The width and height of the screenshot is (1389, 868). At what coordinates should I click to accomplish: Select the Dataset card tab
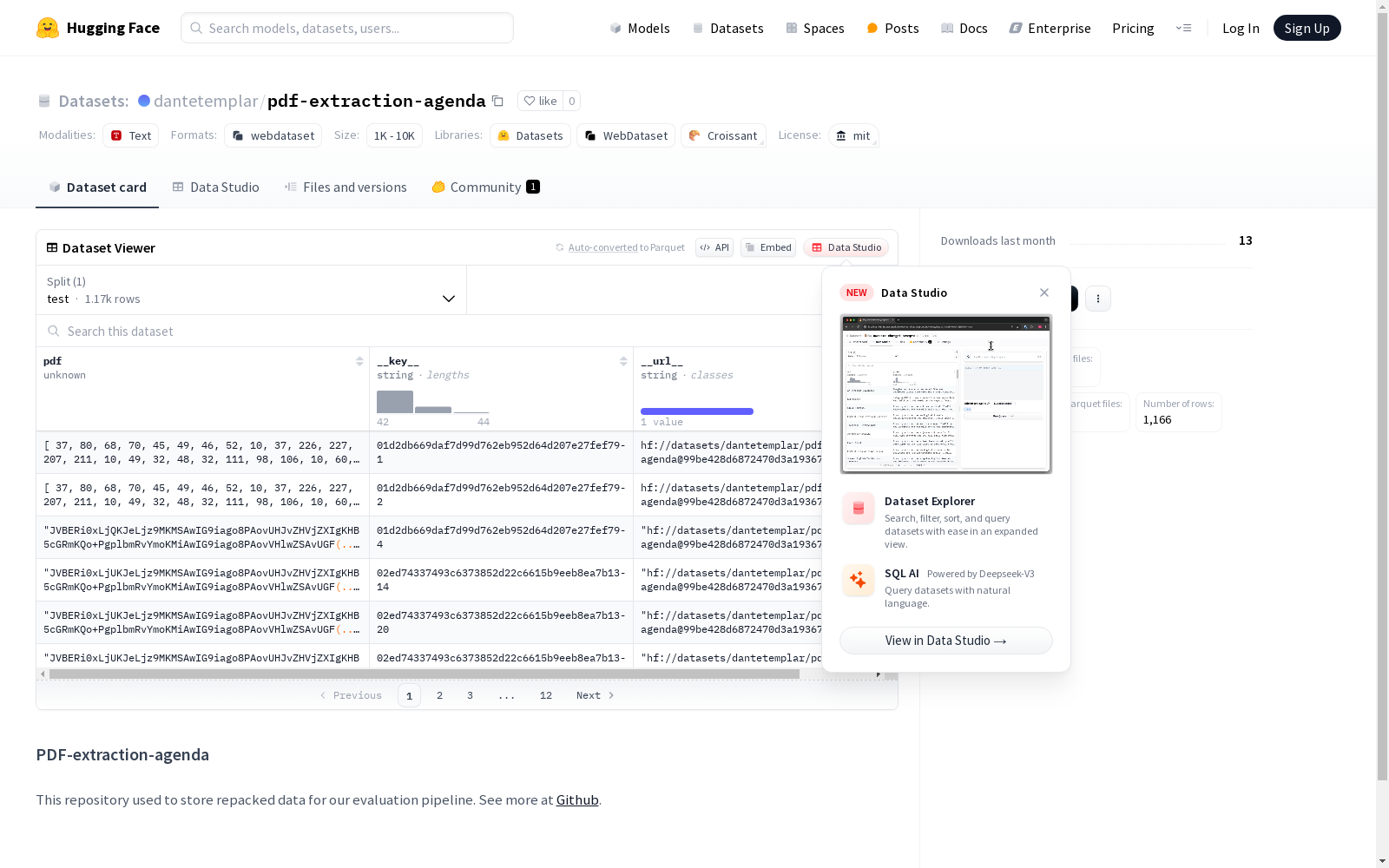[97, 187]
